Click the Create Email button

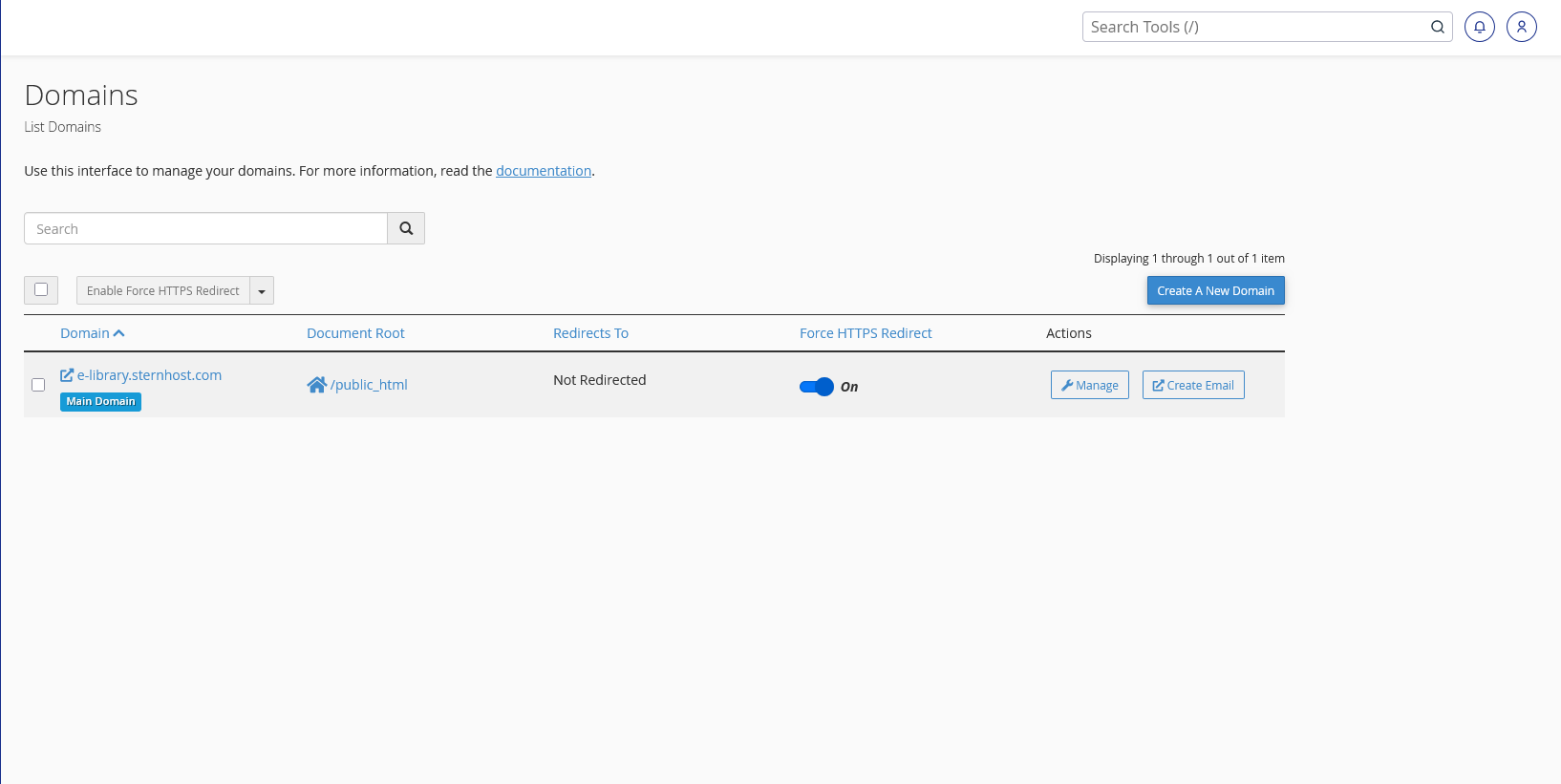point(1193,385)
